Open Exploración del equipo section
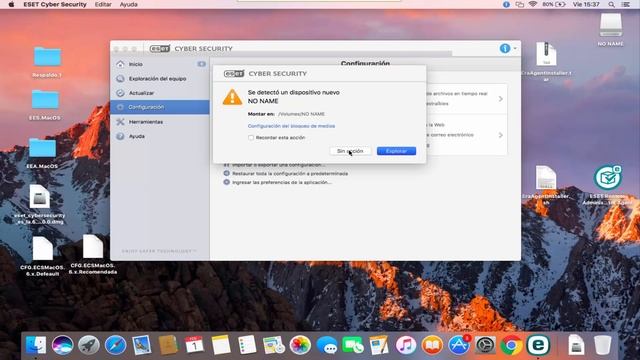 [160, 78]
